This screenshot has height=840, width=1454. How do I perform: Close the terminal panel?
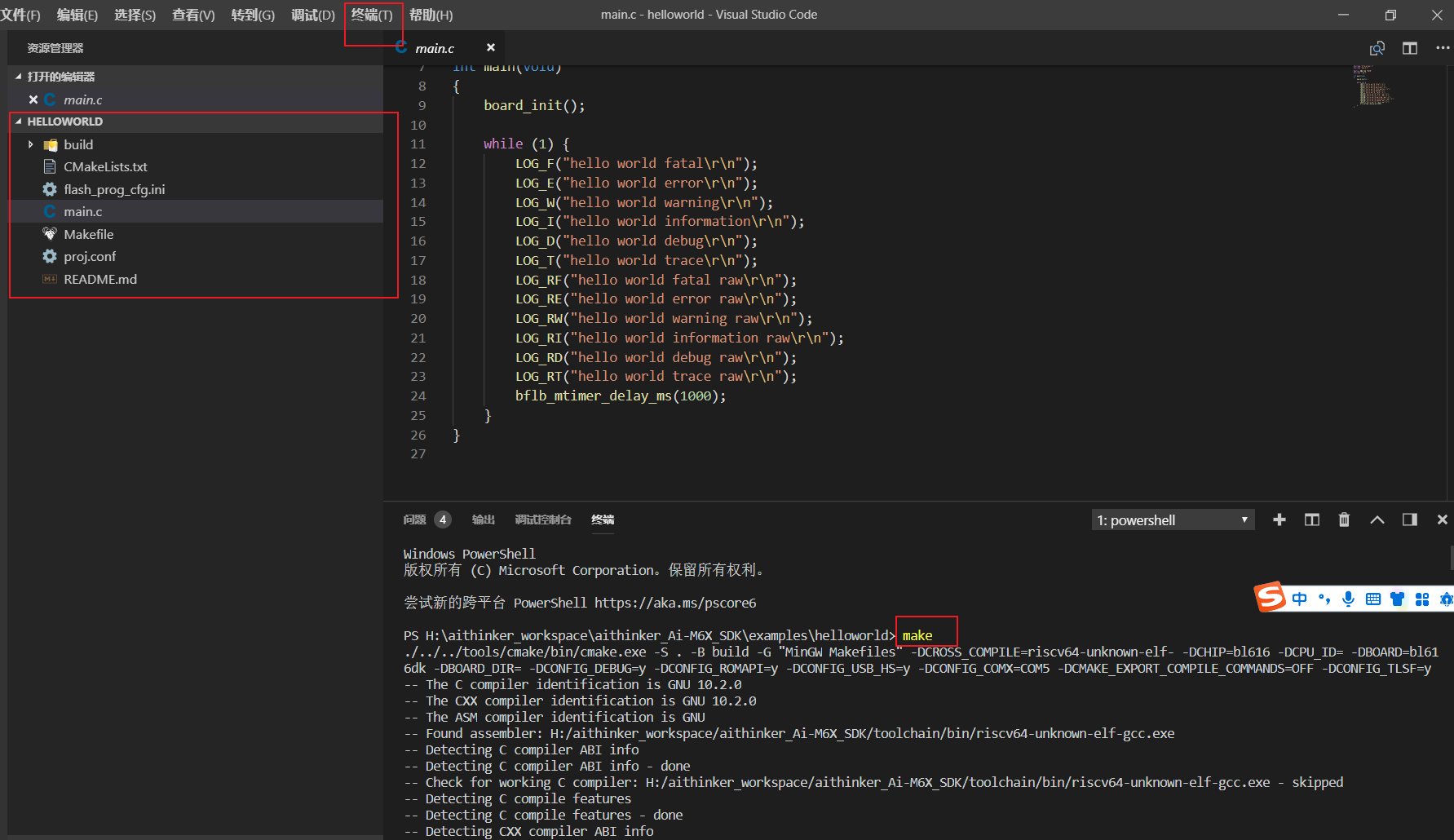click(1442, 519)
